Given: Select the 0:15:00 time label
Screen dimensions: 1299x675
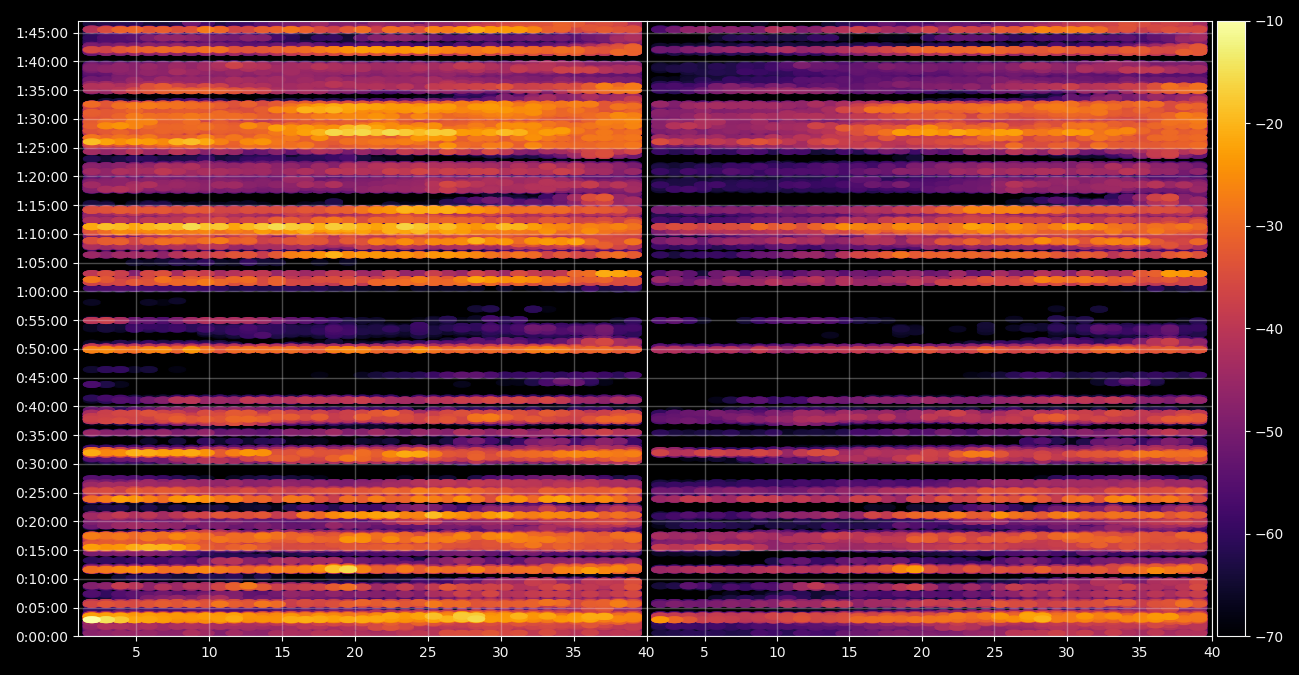Looking at the screenshot, I should click(42, 551).
